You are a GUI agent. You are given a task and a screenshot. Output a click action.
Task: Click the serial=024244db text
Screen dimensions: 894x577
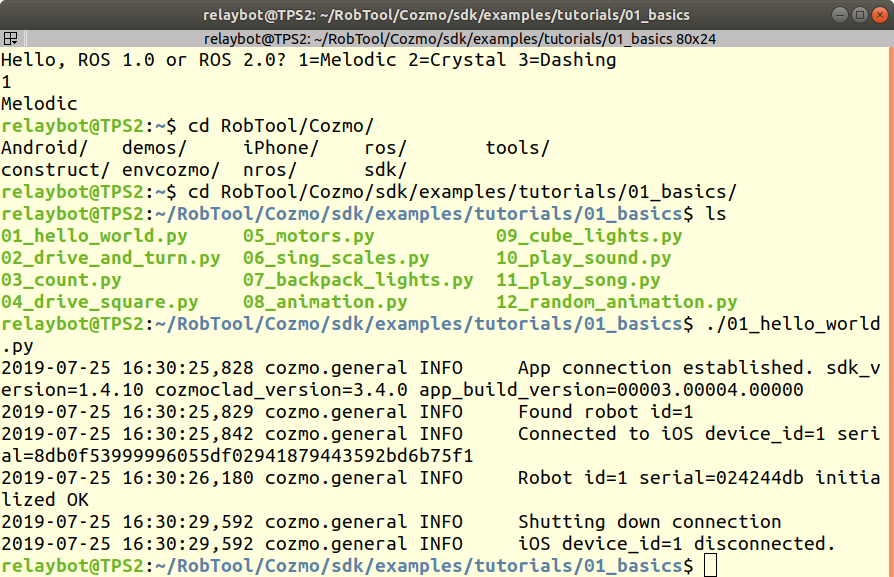pos(721,478)
